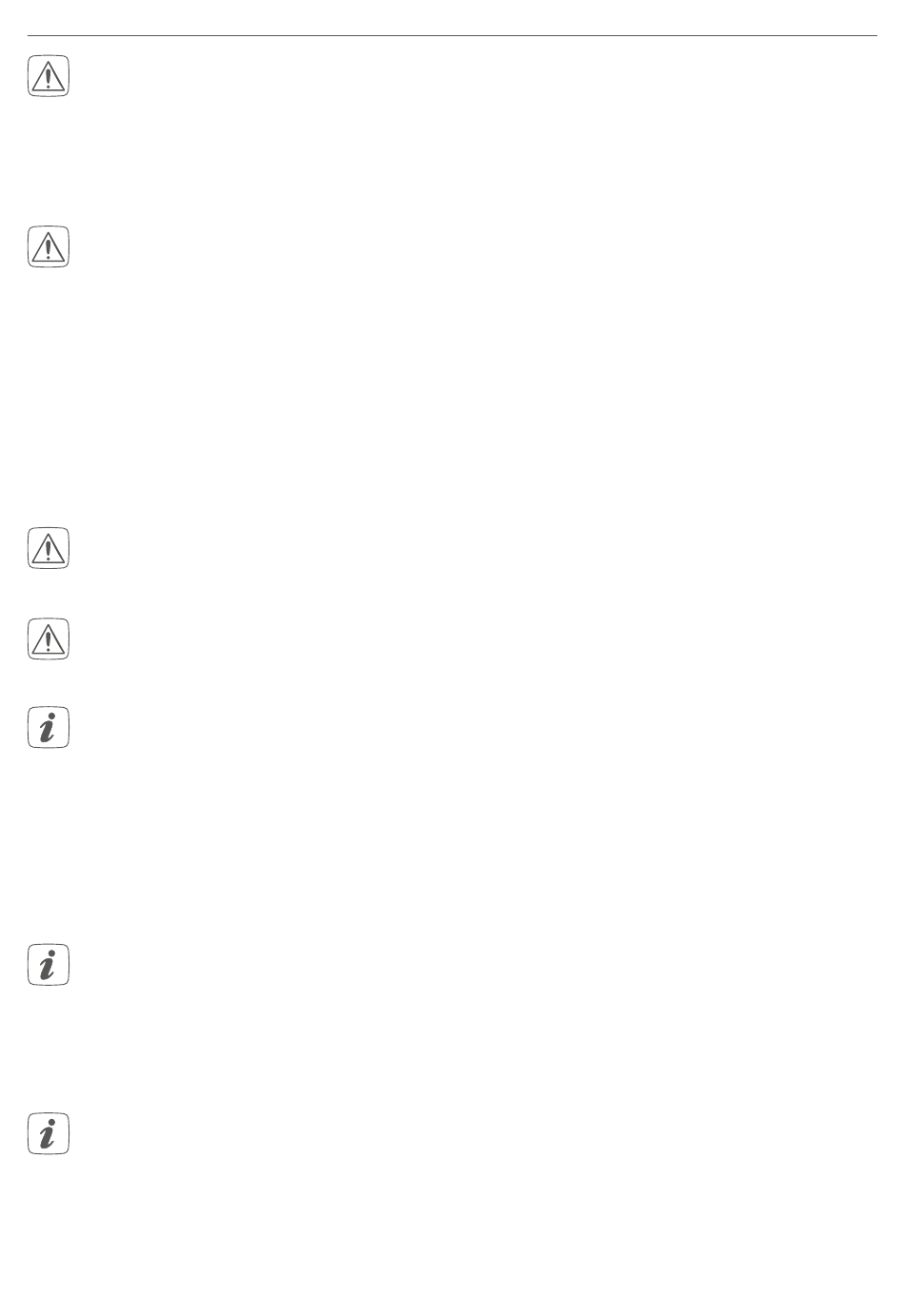Click the last info icon on page

pyautogui.click(x=48, y=1133)
